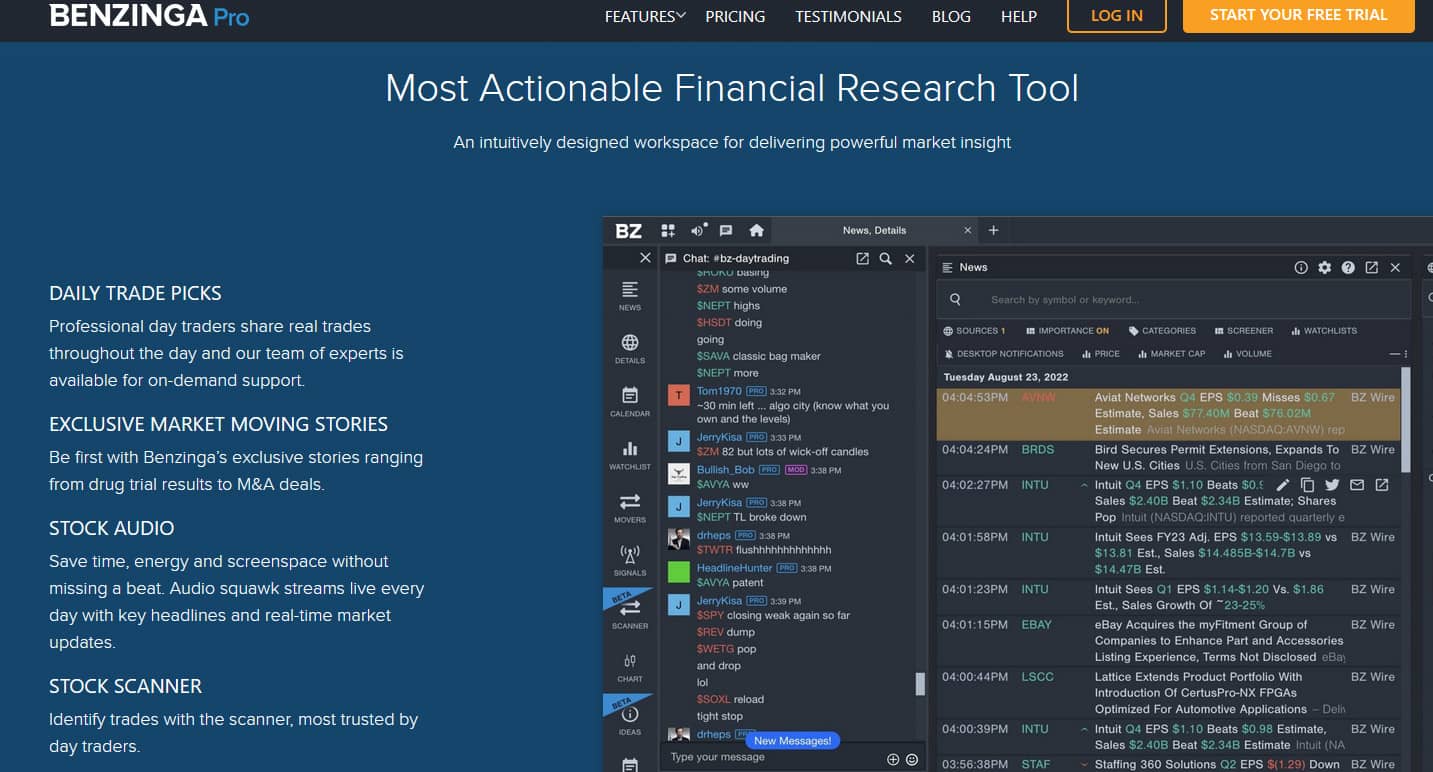
Task: Click the New Messages! pill
Action: tap(792, 741)
